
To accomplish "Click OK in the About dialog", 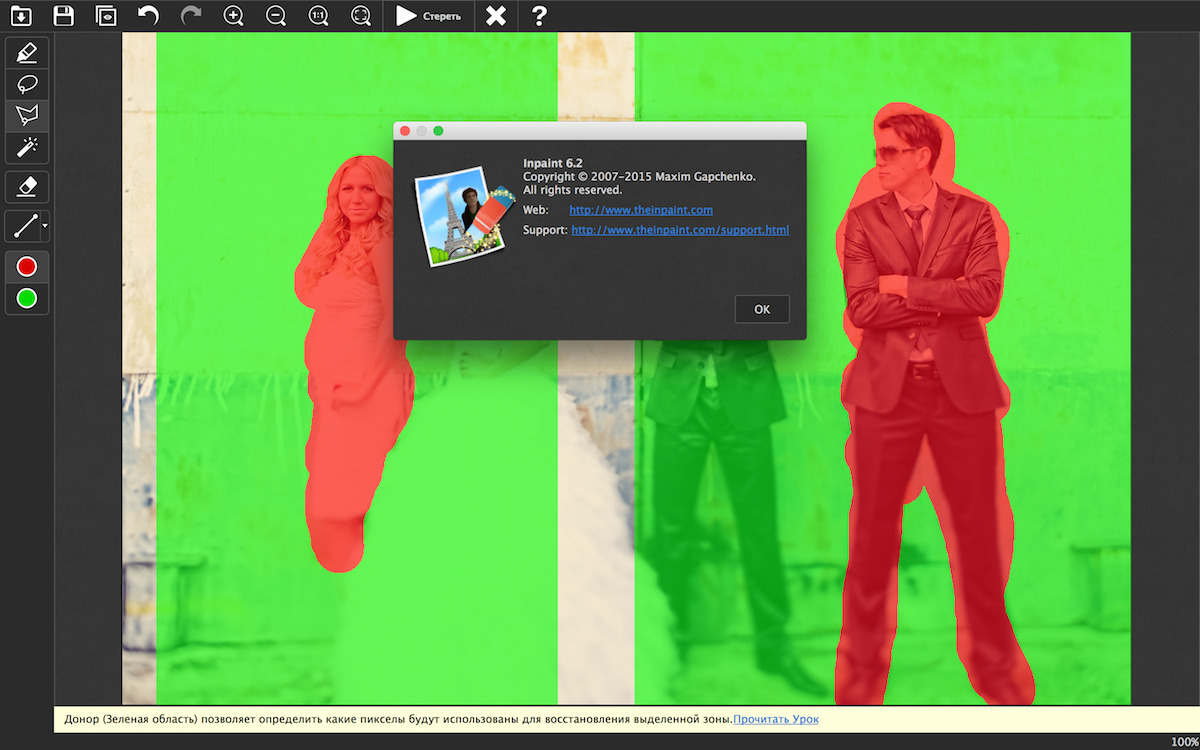I will (762, 309).
